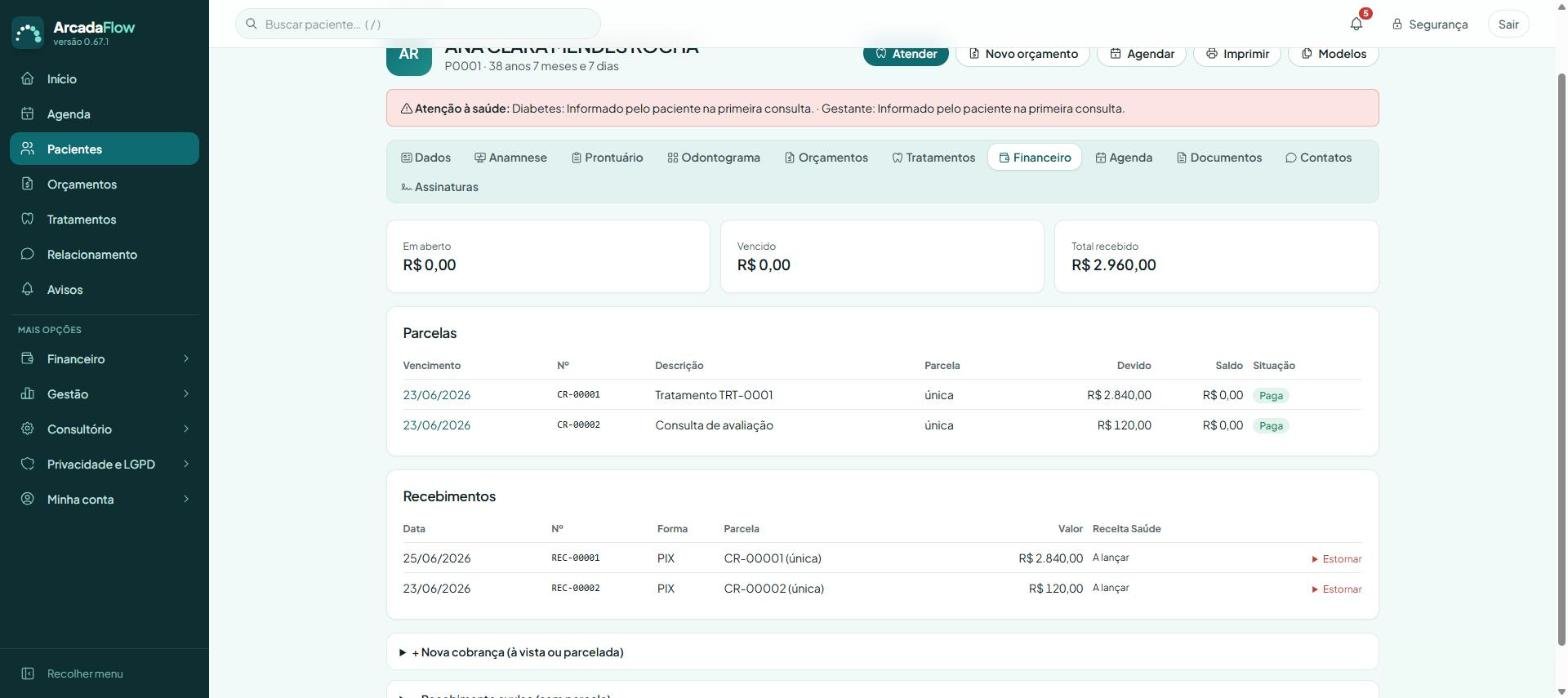The image size is (1568, 698).
Task: Click the Atenção à saúde alert banner
Action: click(x=882, y=108)
